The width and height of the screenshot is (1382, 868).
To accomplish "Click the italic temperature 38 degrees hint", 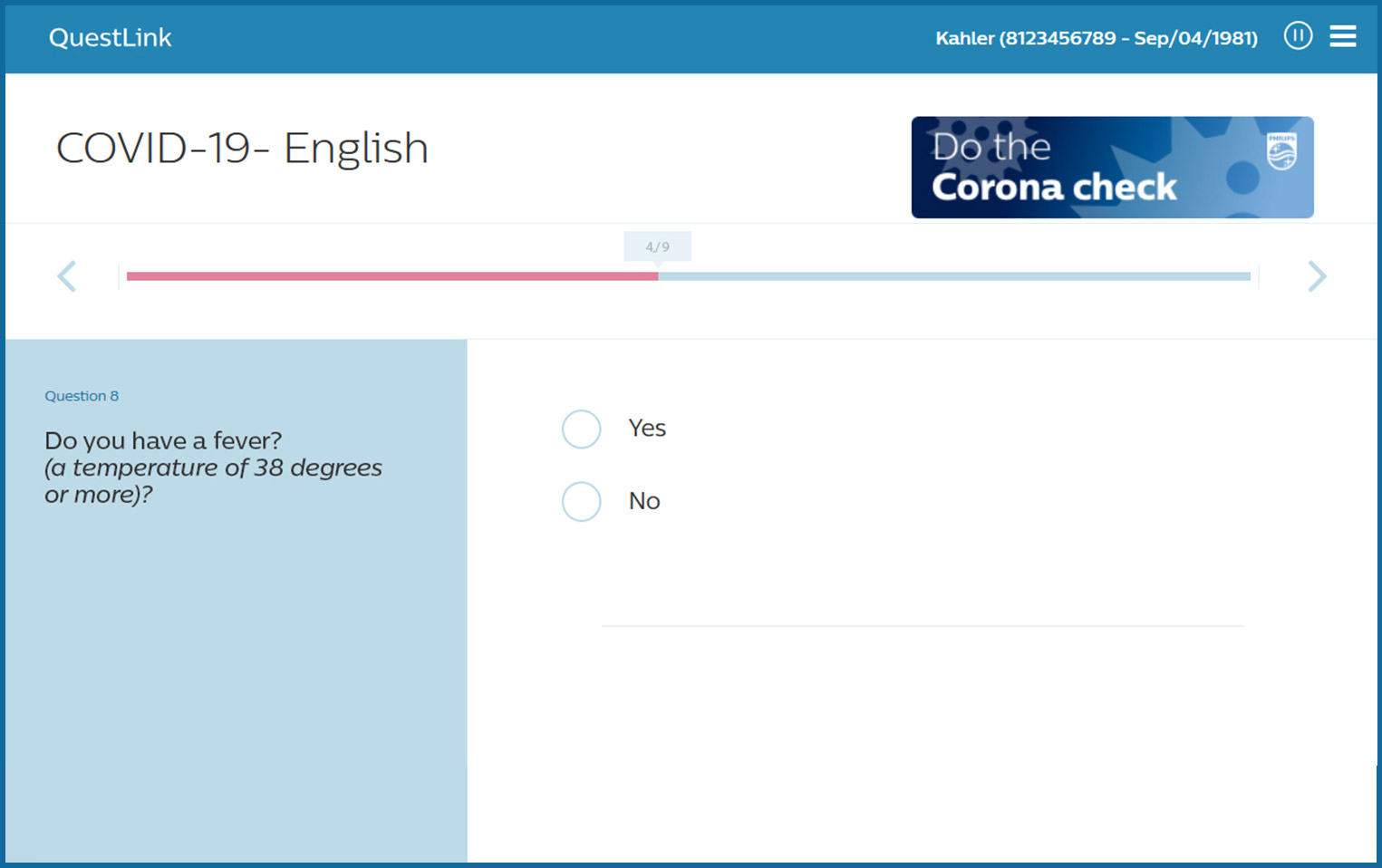I will pyautogui.click(x=213, y=481).
